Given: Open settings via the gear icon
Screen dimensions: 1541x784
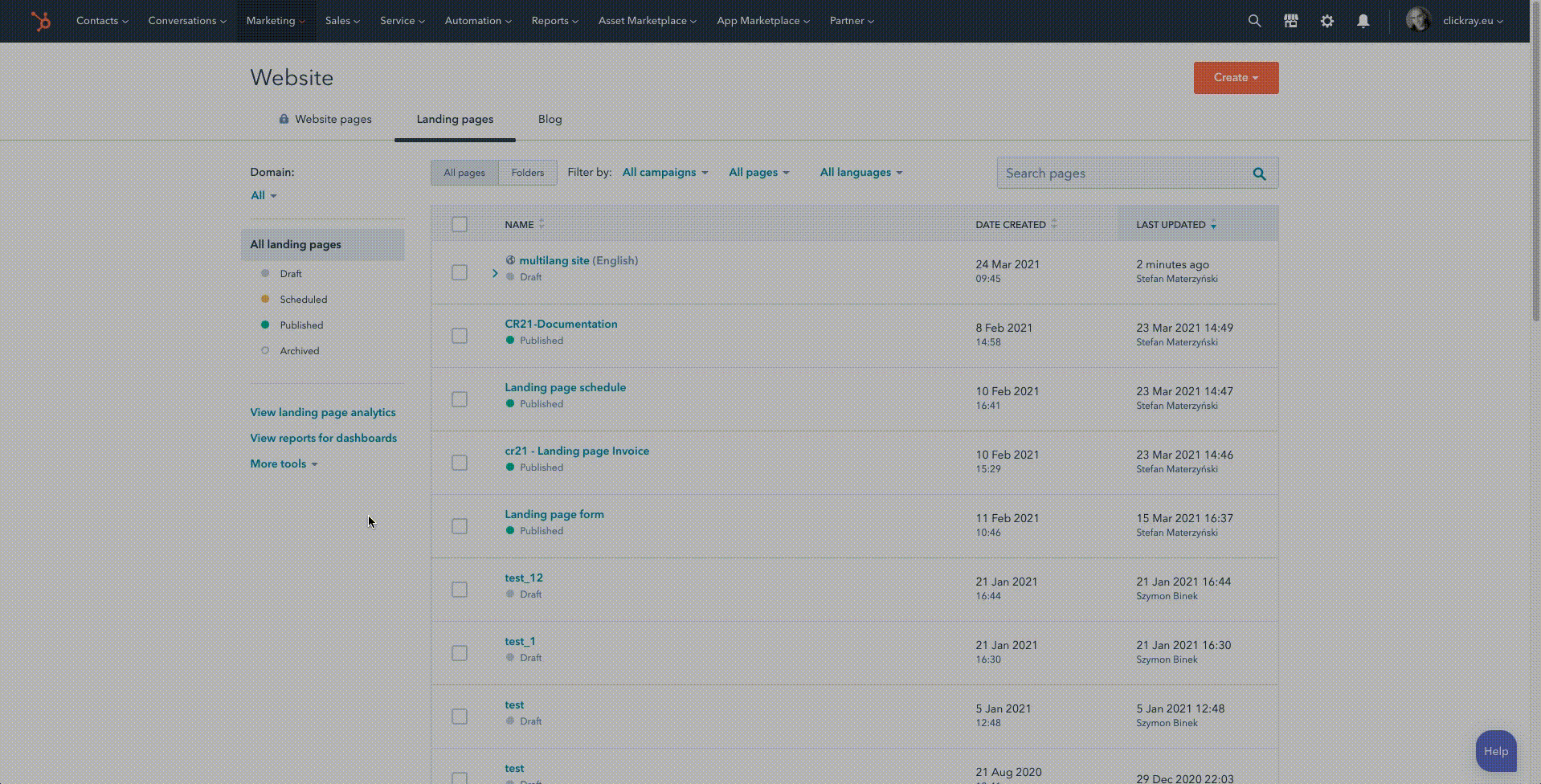Looking at the screenshot, I should point(1326,21).
